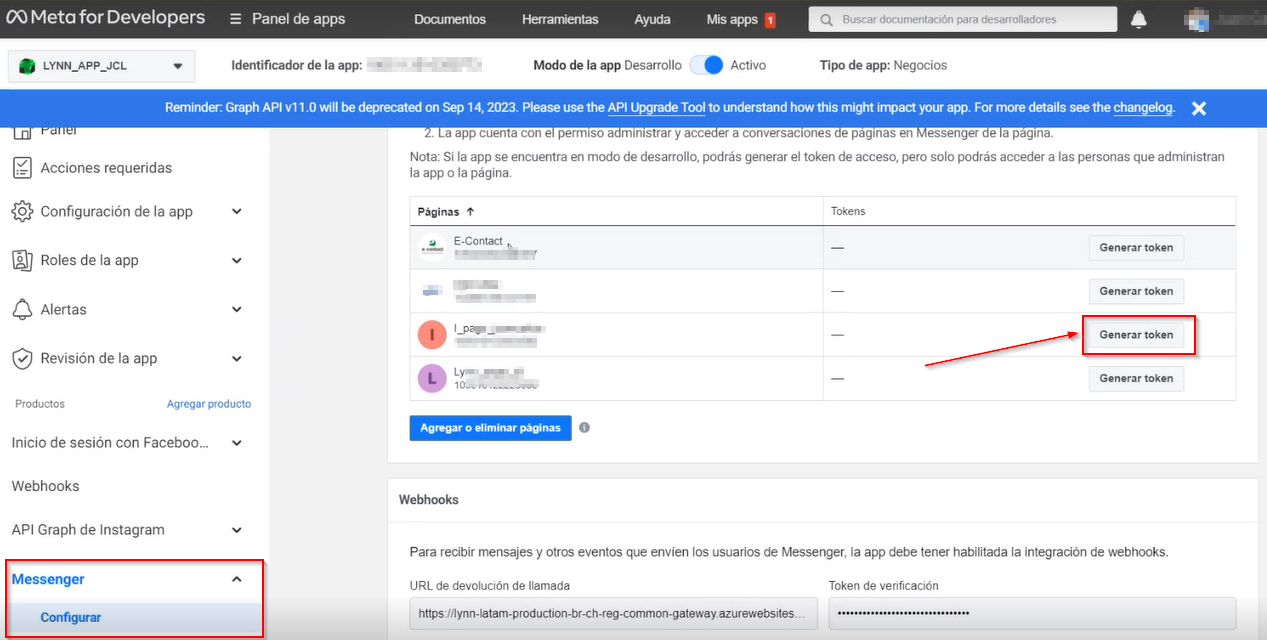Expand the Revisión de la app section
This screenshot has width=1267, height=640.
pyautogui.click(x=237, y=358)
